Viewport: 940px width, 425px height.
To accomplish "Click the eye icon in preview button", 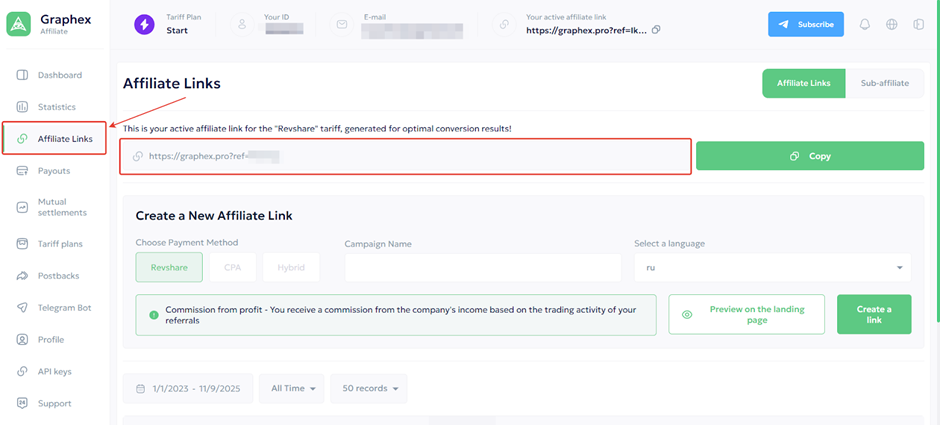I will pos(687,314).
